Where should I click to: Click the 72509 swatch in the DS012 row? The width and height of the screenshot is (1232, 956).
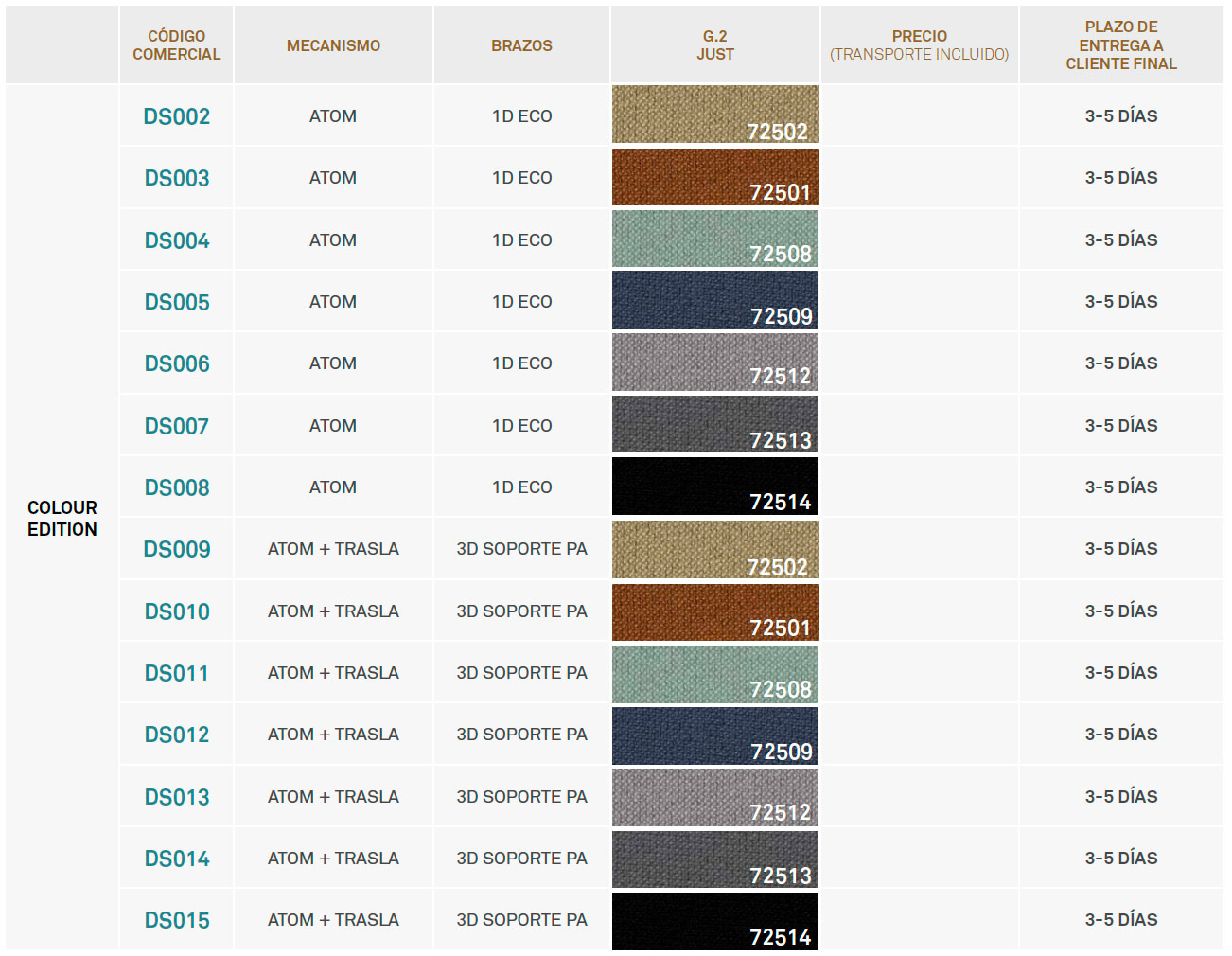[x=715, y=735]
